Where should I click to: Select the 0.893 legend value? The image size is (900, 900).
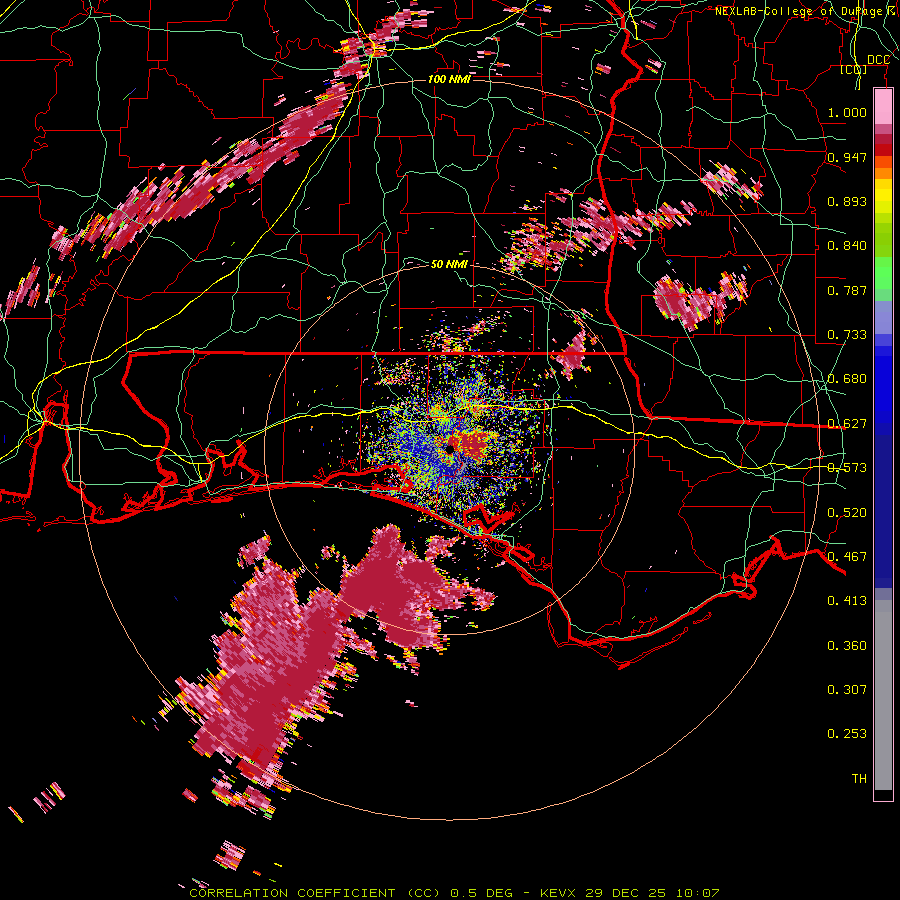coord(847,201)
